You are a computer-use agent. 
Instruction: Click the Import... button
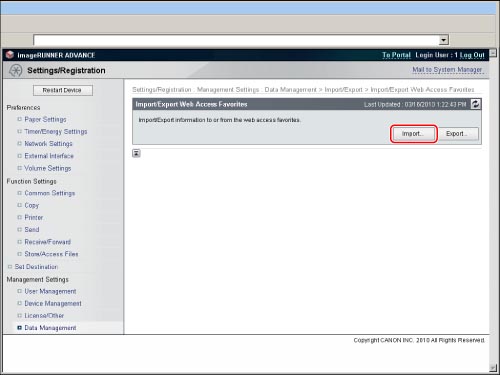413,134
